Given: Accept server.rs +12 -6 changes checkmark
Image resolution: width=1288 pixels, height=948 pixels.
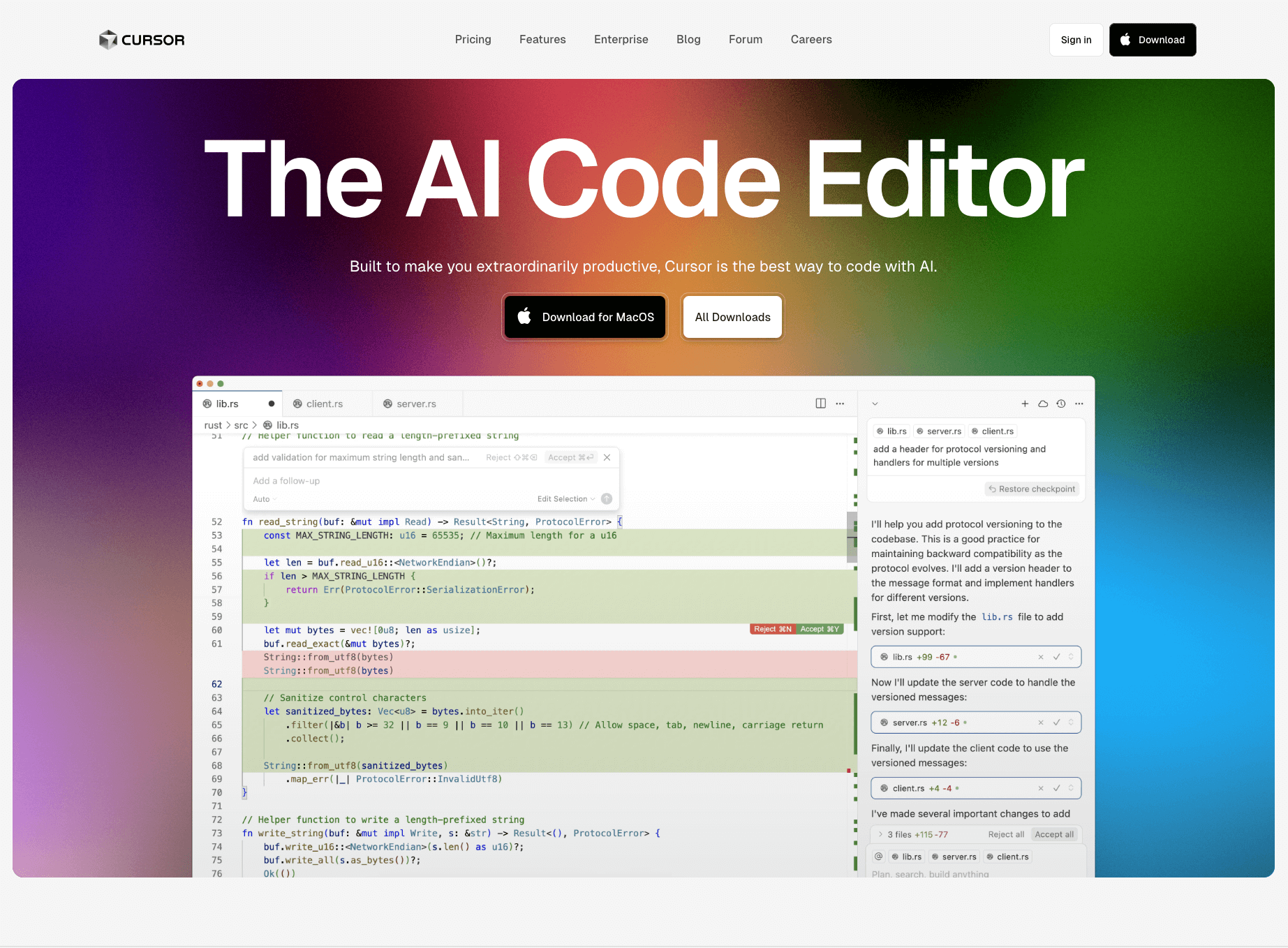Looking at the screenshot, I should 1057,723.
